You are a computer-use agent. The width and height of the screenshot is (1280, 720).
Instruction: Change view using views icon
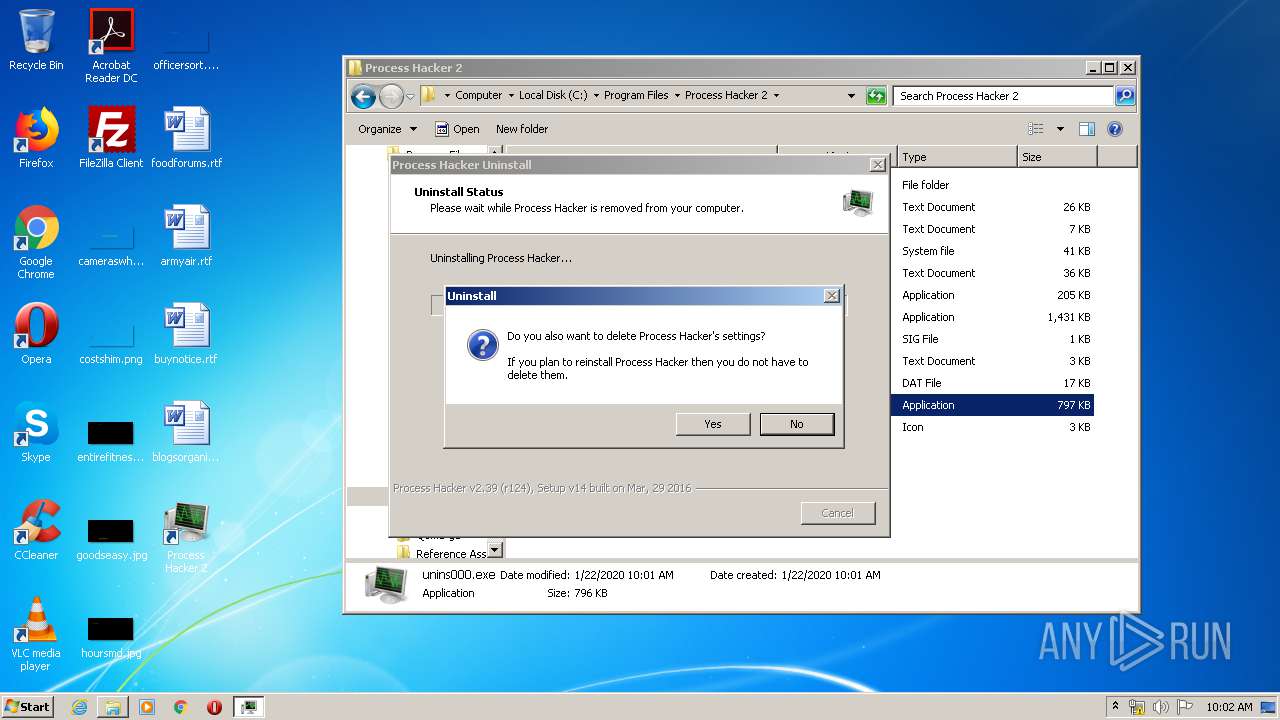pos(1036,129)
